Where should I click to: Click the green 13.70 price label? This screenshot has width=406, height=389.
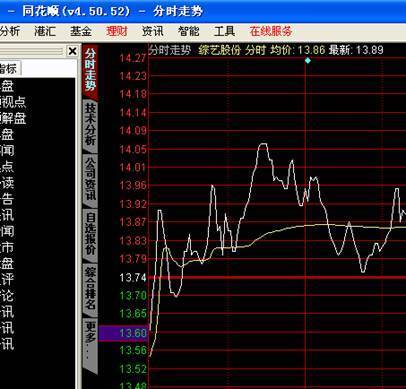[x=133, y=295]
